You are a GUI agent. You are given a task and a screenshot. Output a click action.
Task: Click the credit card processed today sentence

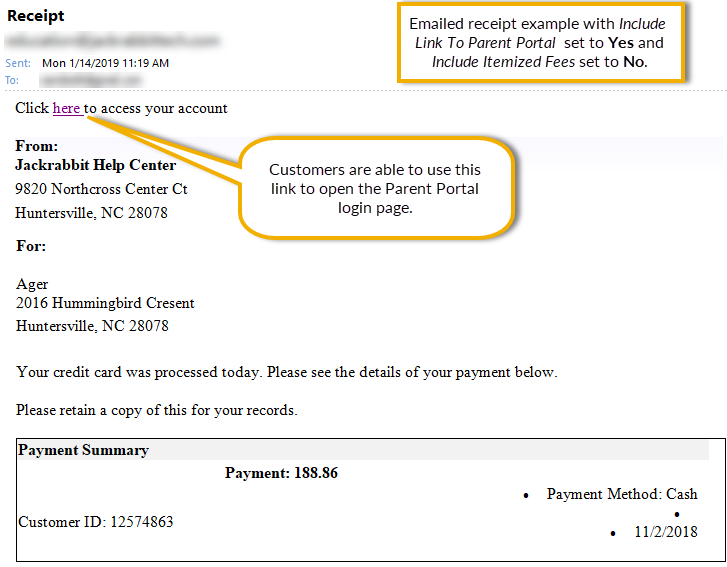pos(287,372)
